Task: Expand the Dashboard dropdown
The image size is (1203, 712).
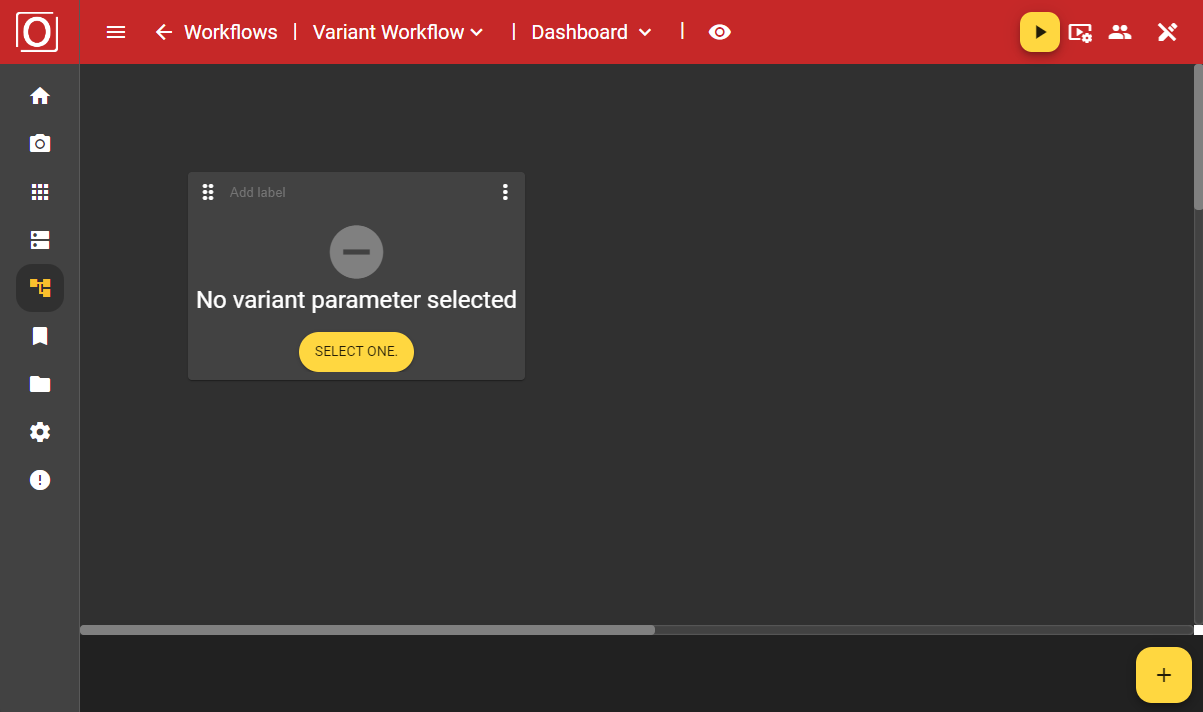Action: click(x=645, y=31)
